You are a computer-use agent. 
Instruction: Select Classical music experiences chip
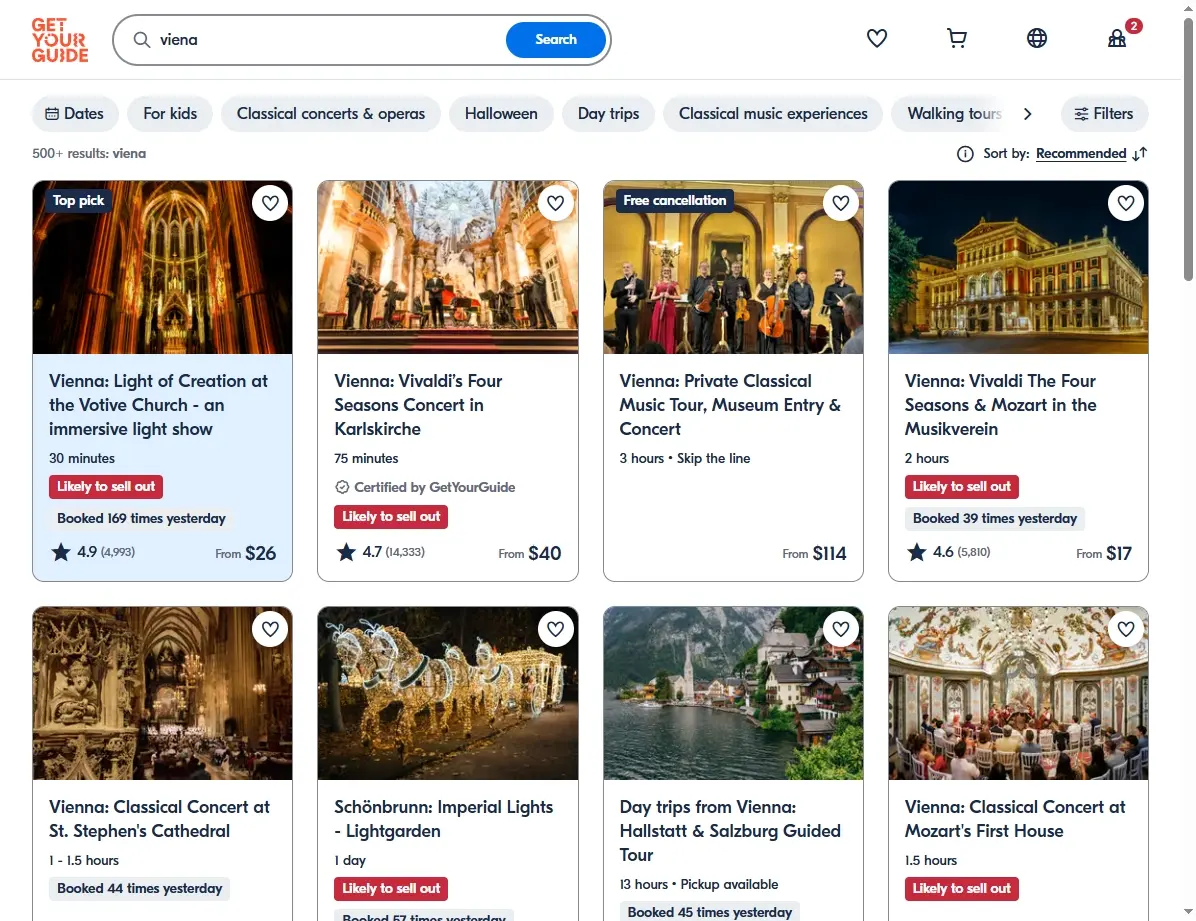(x=773, y=114)
